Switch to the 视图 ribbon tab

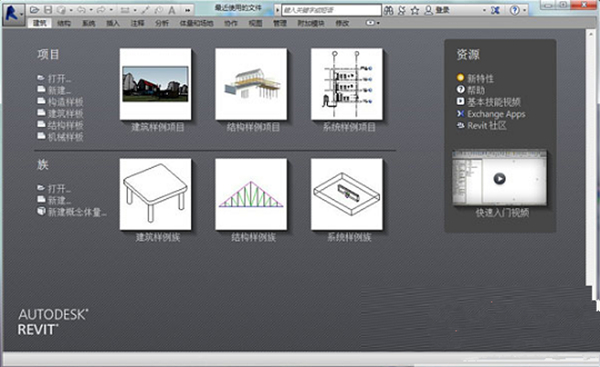[255, 23]
